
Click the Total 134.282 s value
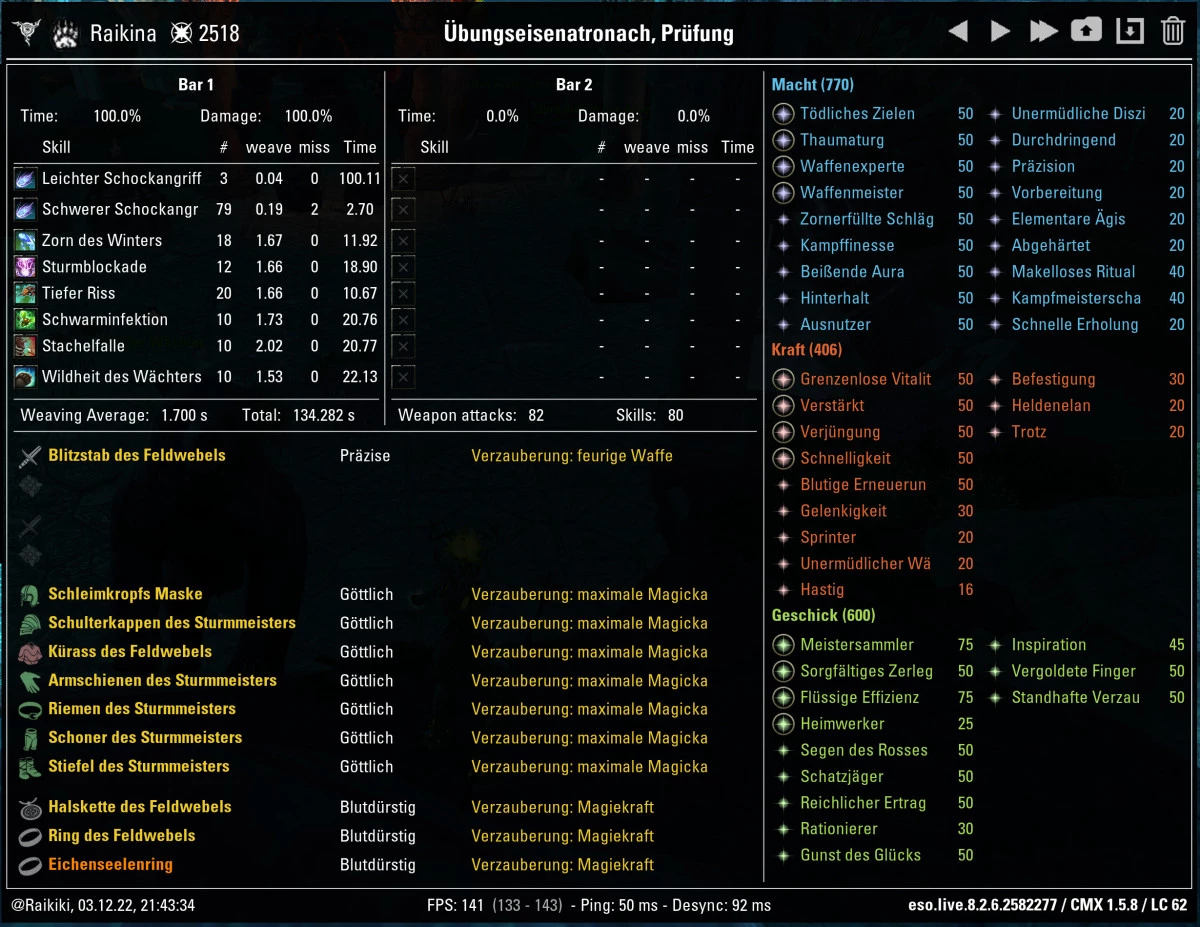(x=324, y=415)
